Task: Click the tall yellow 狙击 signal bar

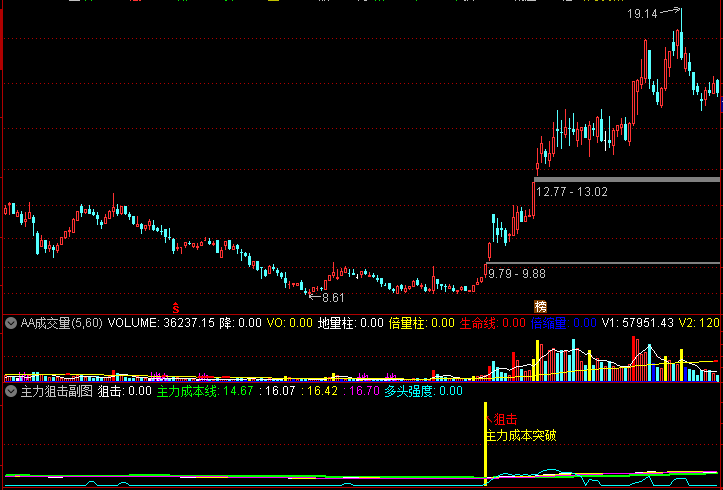Action: 485,443
